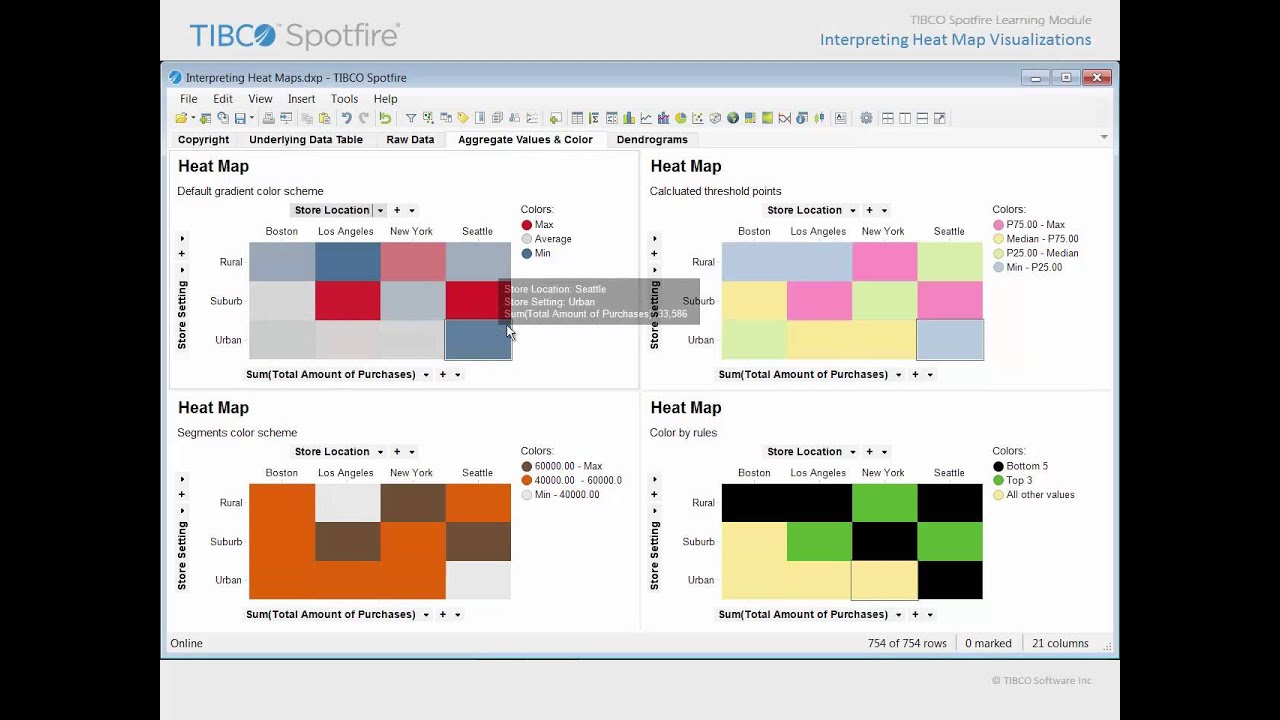Click the Bookmarks toolbar icon
This screenshot has width=1280, height=720.
point(480,118)
